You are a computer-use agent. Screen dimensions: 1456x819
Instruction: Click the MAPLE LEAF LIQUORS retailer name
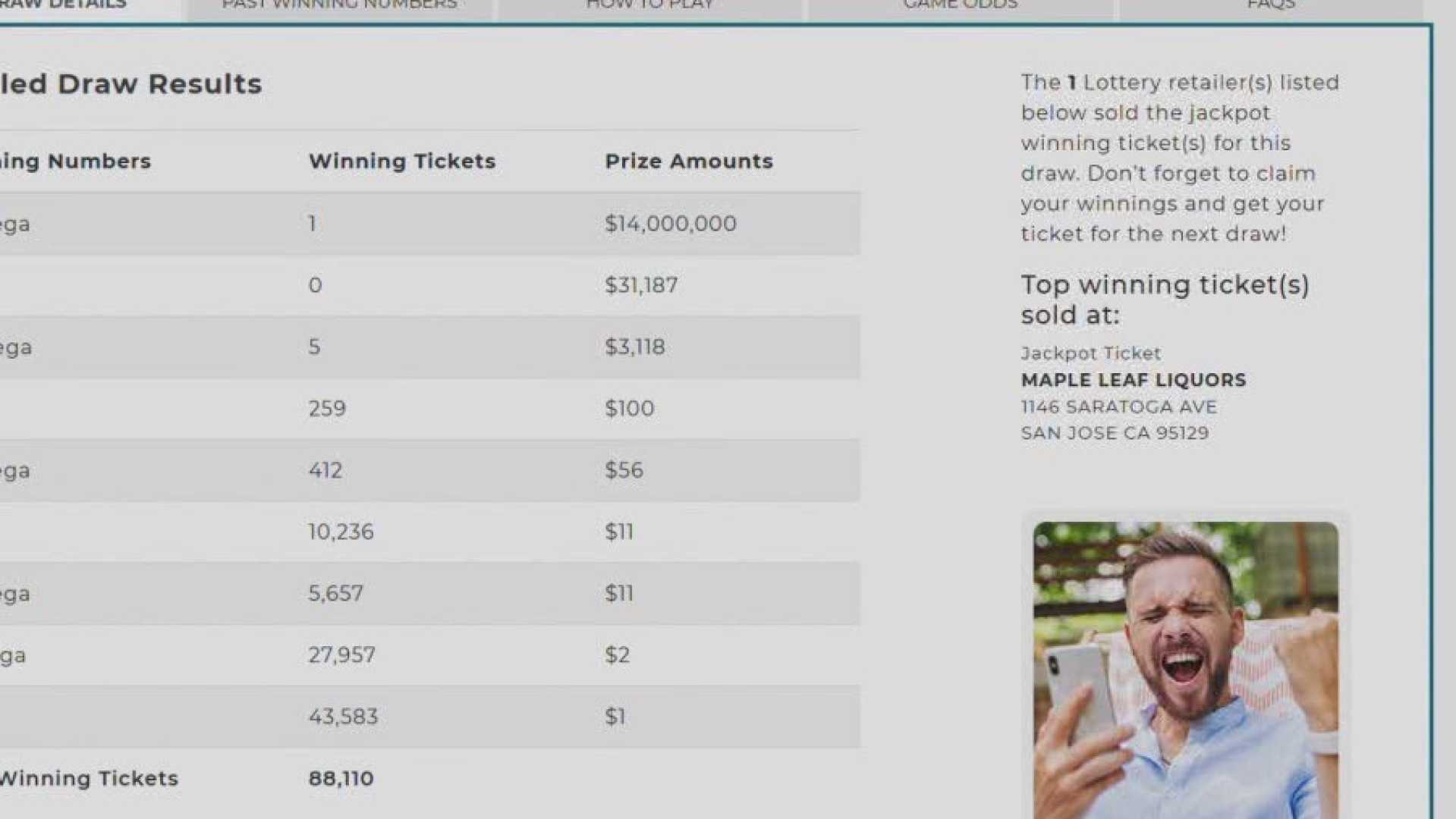pyautogui.click(x=1133, y=380)
